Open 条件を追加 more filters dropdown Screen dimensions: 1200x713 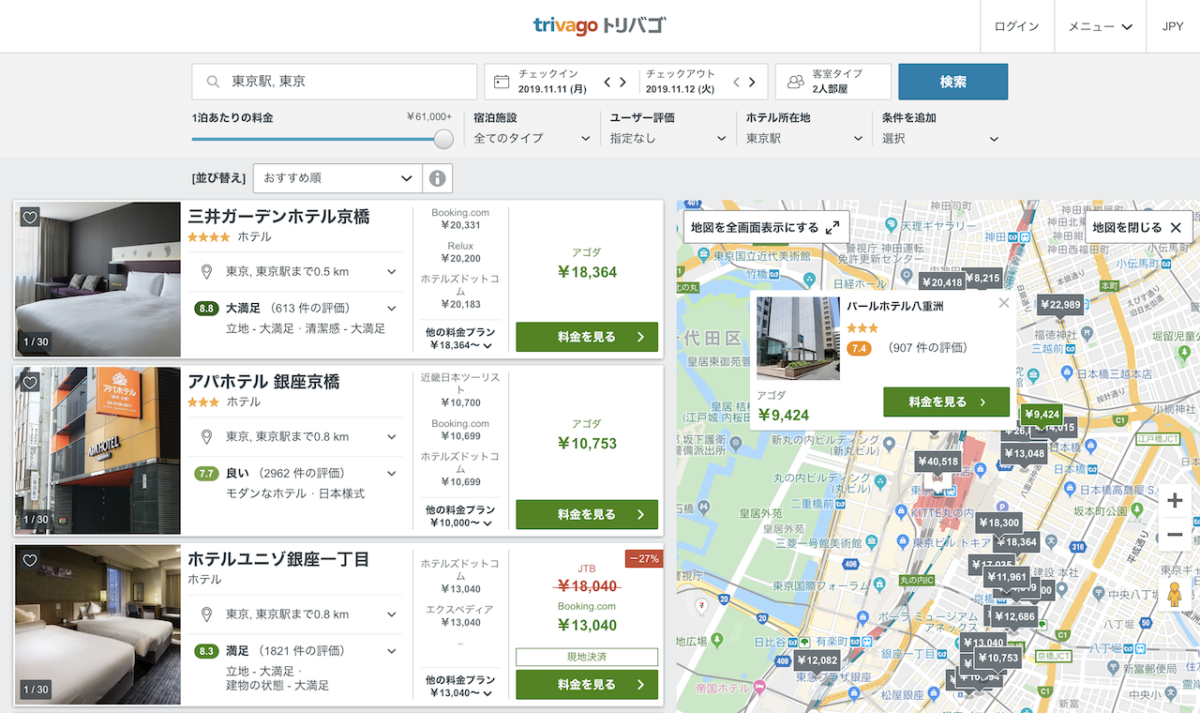click(x=940, y=129)
